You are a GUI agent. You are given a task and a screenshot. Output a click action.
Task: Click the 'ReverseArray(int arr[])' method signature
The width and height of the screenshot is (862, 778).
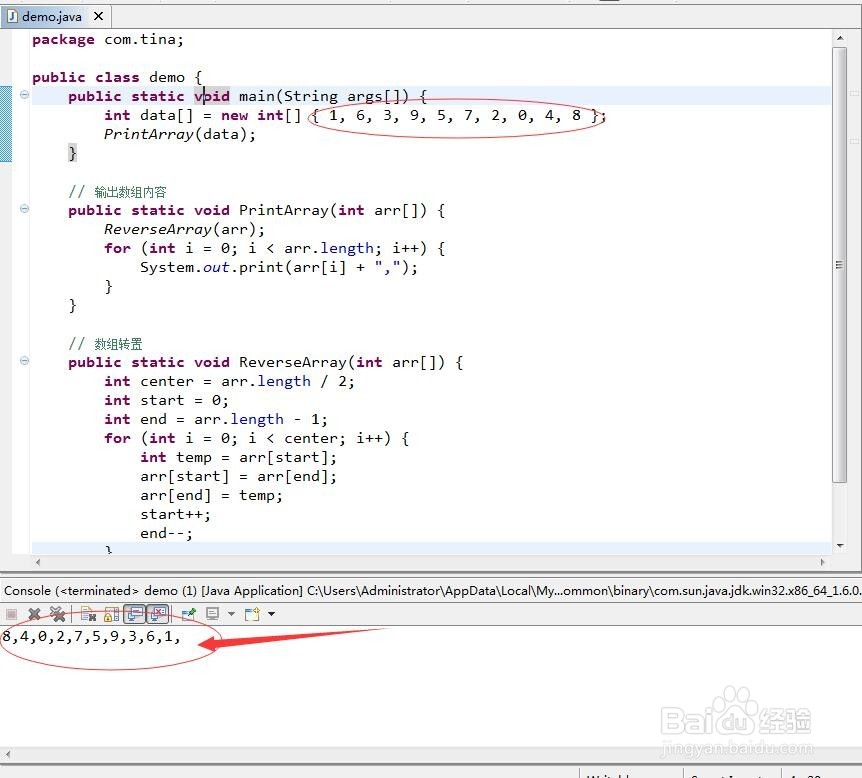(341, 362)
